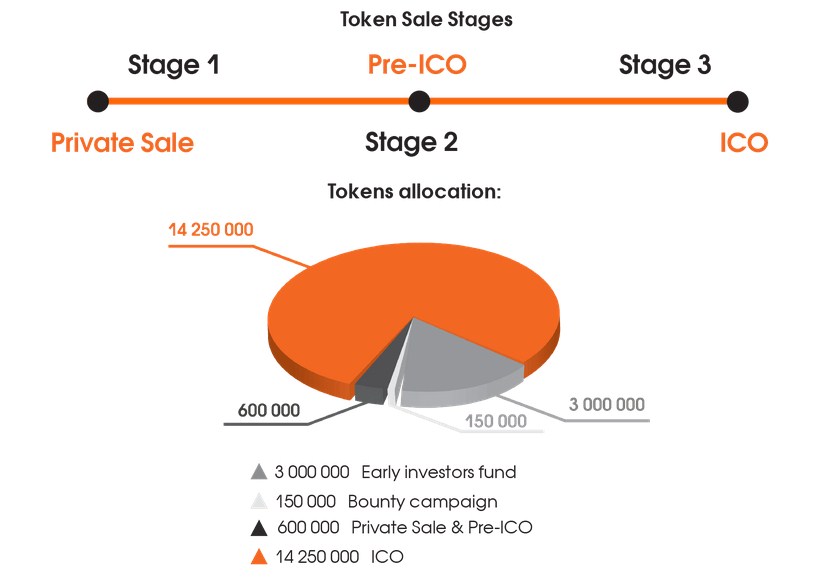829x587 pixels.
Task: Click the Stage 3 heading
Action: [665, 66]
